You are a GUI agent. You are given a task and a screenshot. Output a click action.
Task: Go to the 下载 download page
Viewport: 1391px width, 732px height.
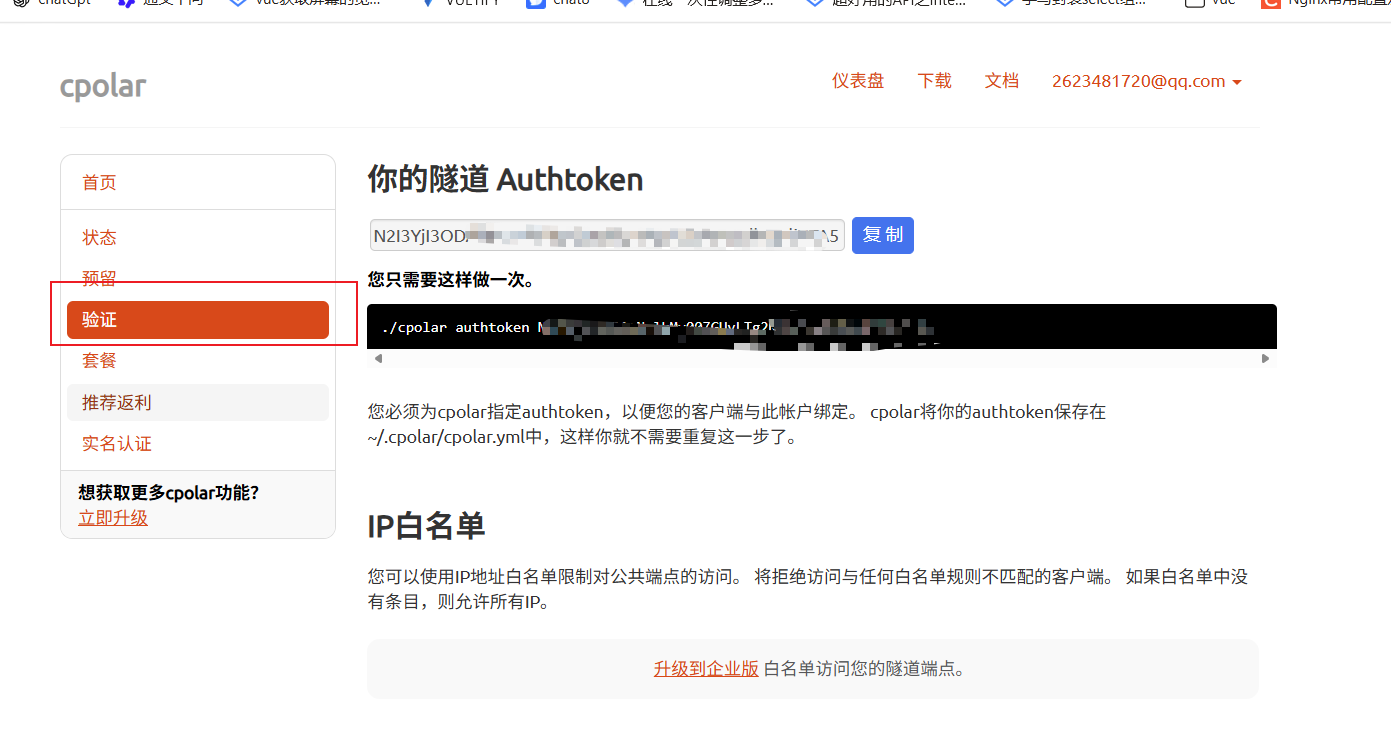point(935,81)
